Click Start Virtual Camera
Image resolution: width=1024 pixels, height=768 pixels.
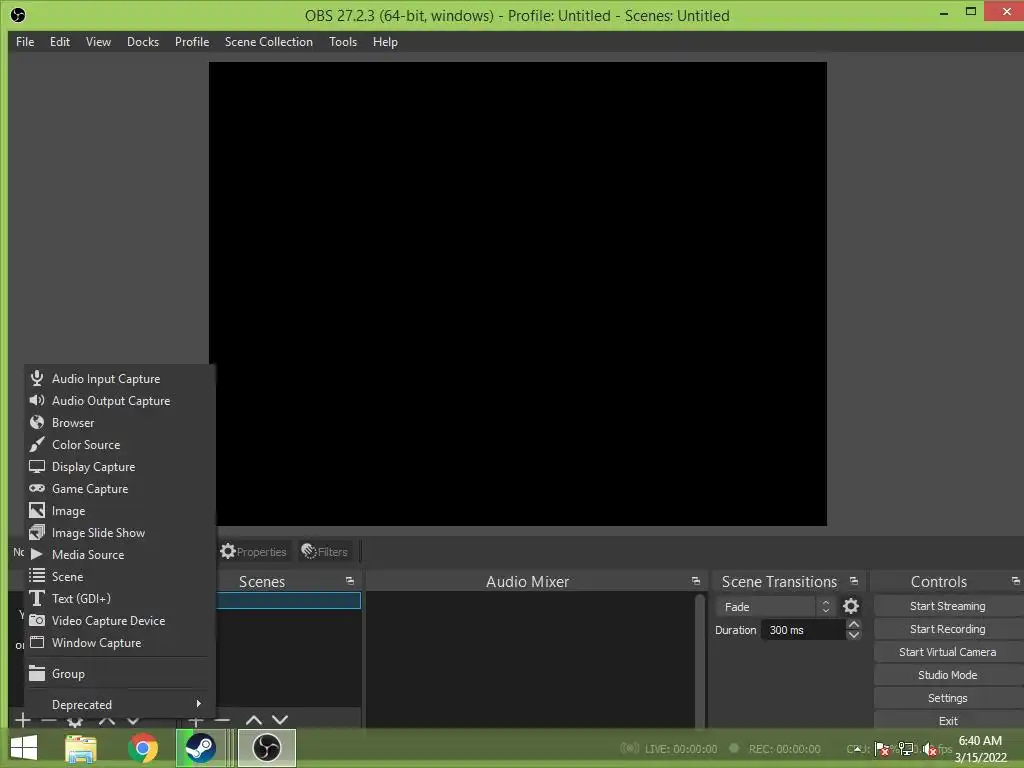948,652
